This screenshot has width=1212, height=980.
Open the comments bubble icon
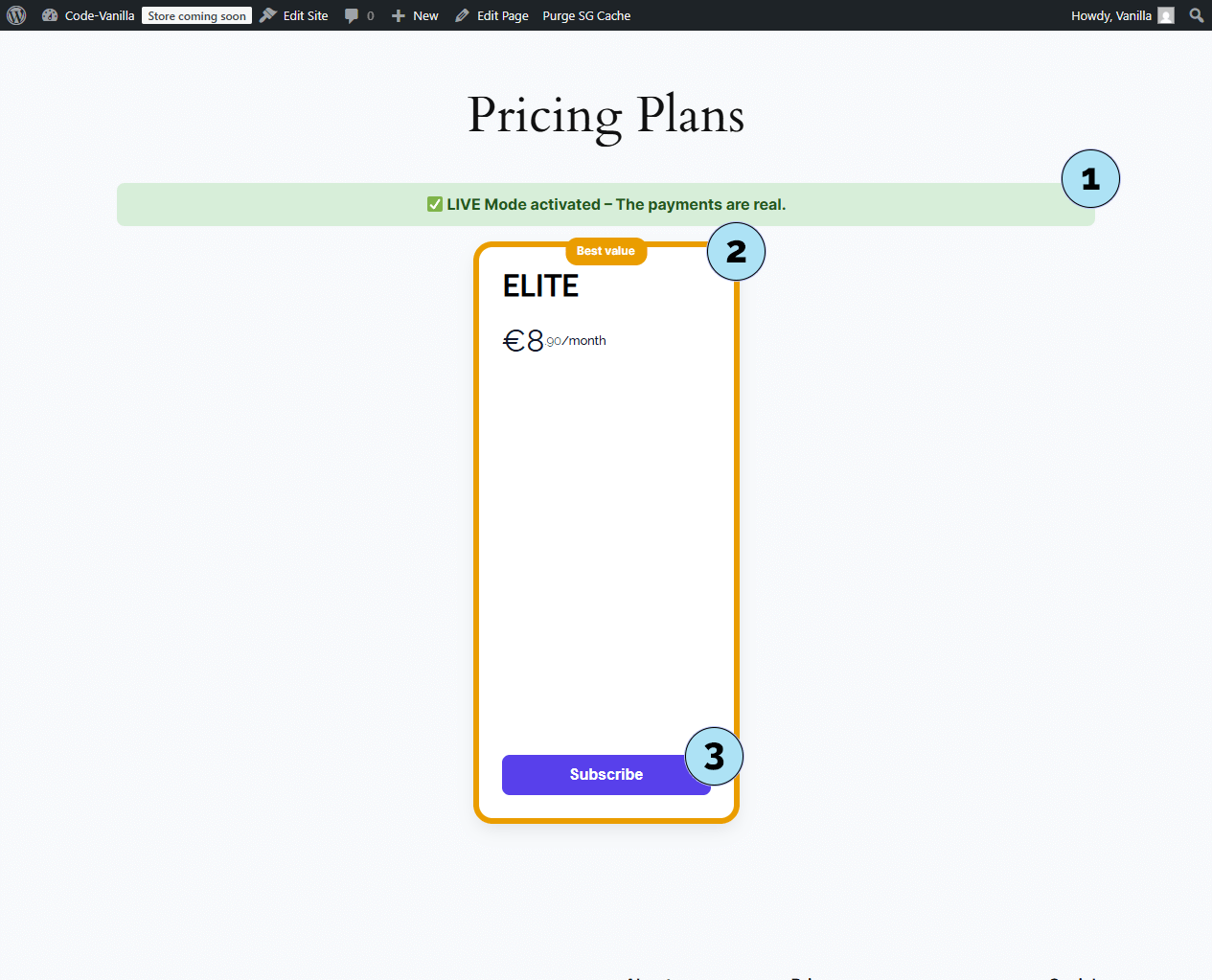pyautogui.click(x=352, y=15)
